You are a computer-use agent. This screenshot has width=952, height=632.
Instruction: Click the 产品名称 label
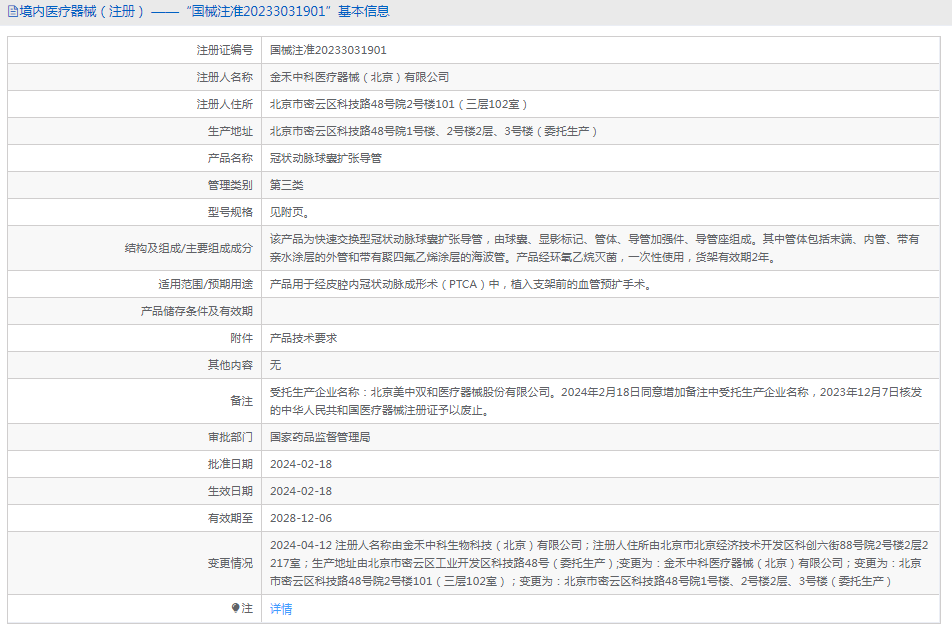[230, 158]
